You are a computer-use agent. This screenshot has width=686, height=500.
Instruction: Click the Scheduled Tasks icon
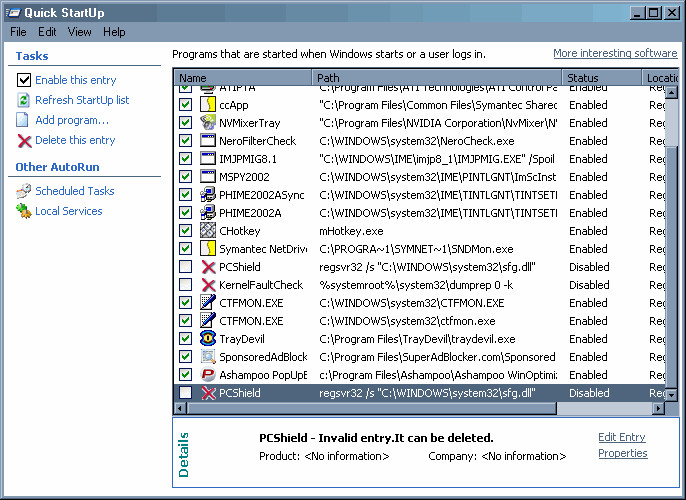(24, 191)
